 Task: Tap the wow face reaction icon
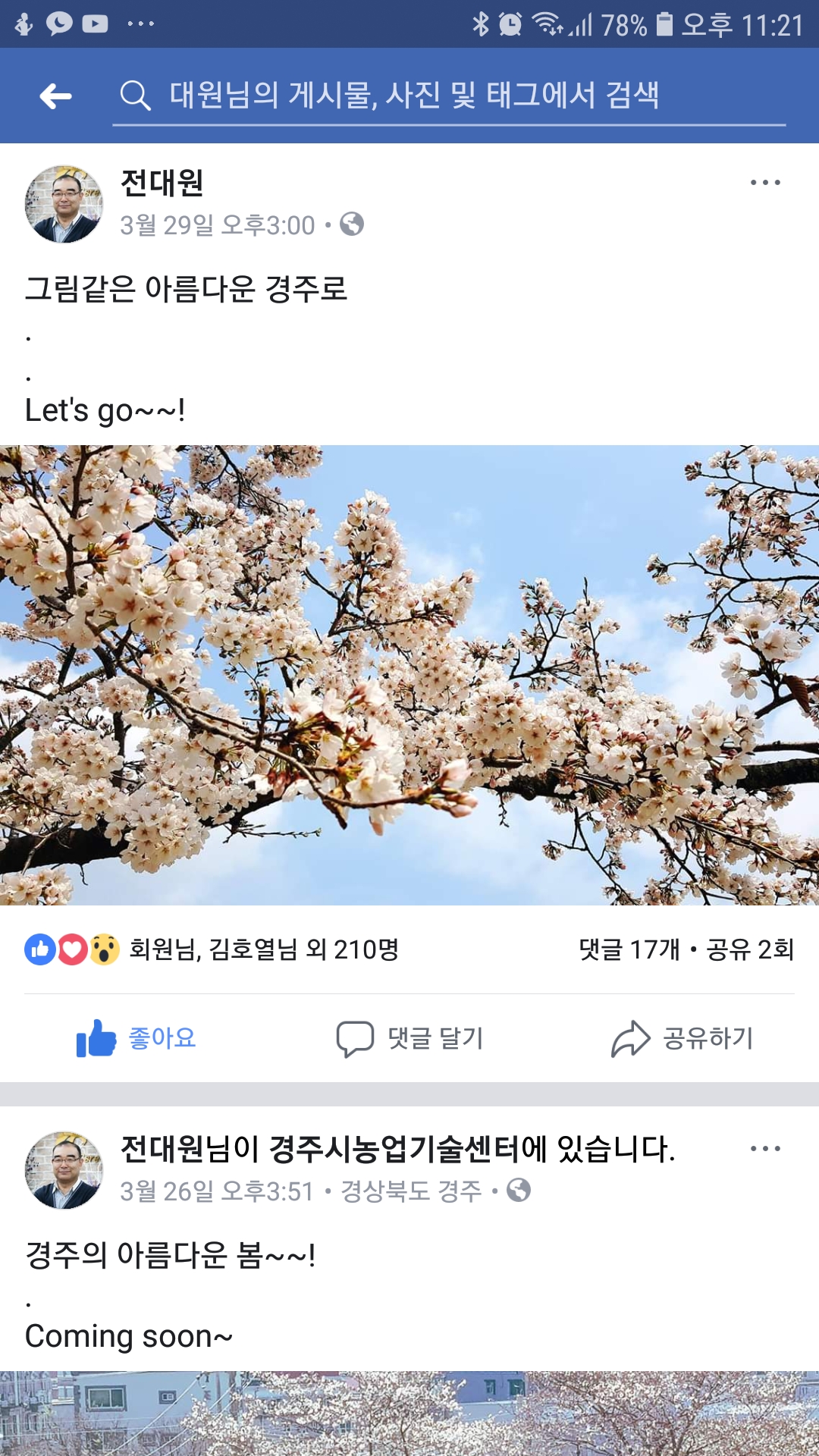(x=105, y=949)
